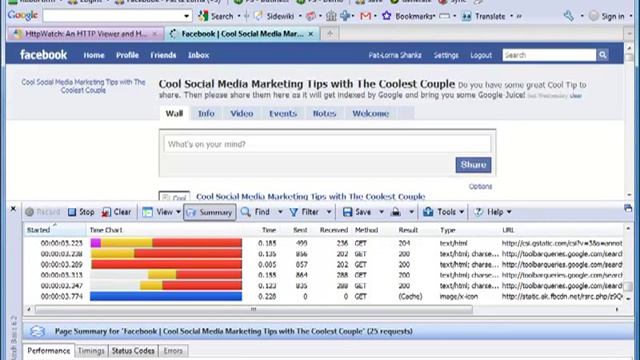Screen dimensions: 640x360
Task: Click the Google logo on the toolbar
Action: [x=23, y=16]
